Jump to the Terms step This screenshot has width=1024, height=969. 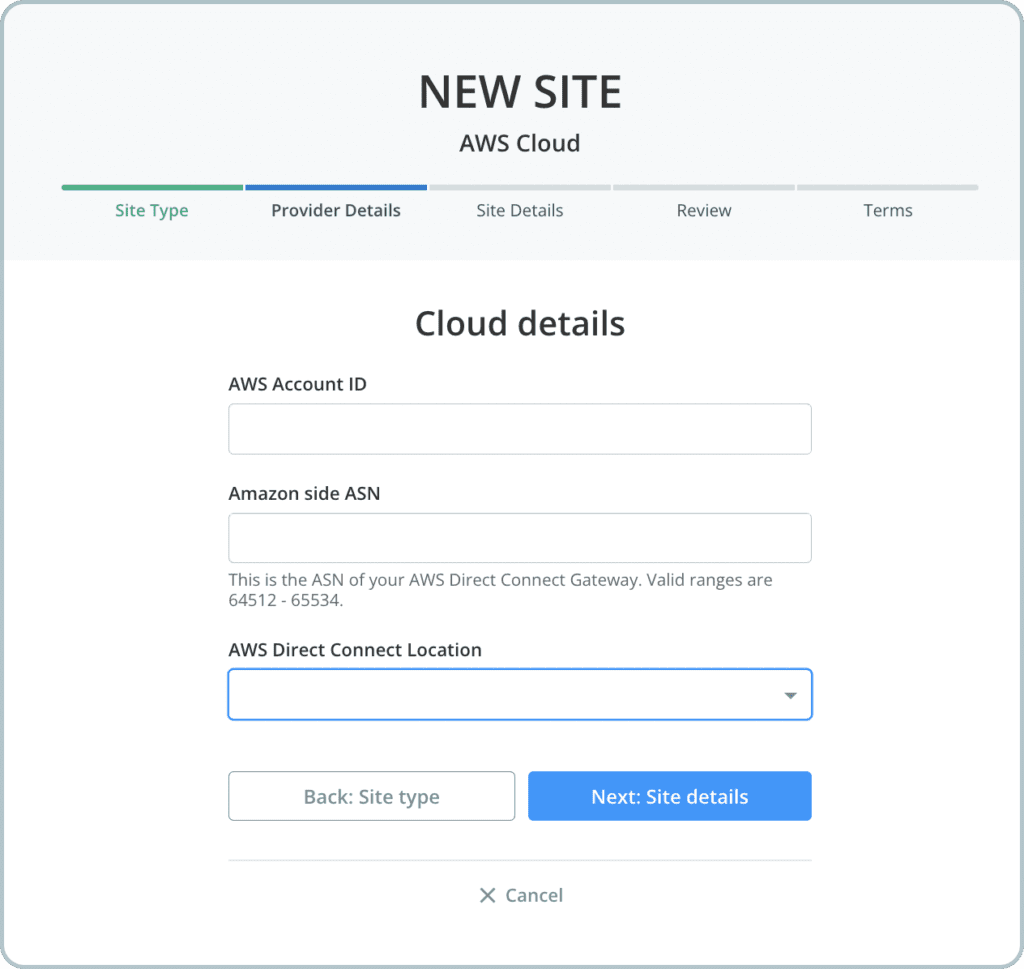pos(887,210)
